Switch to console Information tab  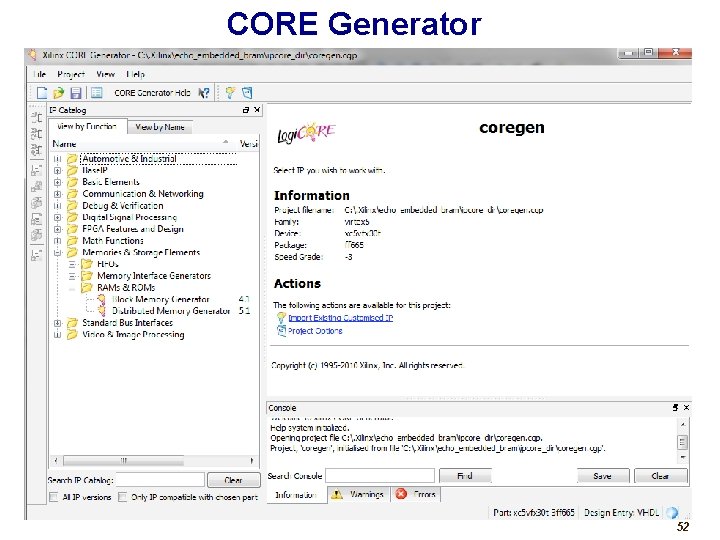(x=296, y=495)
